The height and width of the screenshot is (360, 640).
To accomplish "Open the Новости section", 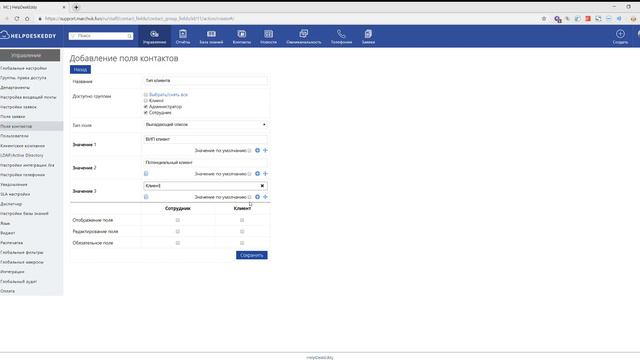I will [x=268, y=36].
